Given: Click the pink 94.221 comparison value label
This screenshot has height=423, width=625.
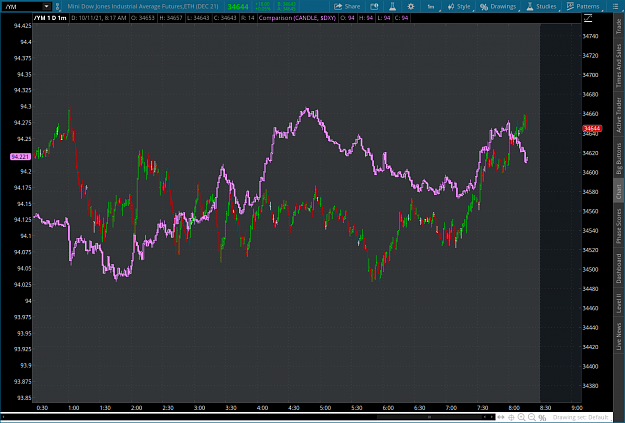Looking at the screenshot, I should 20,157.
